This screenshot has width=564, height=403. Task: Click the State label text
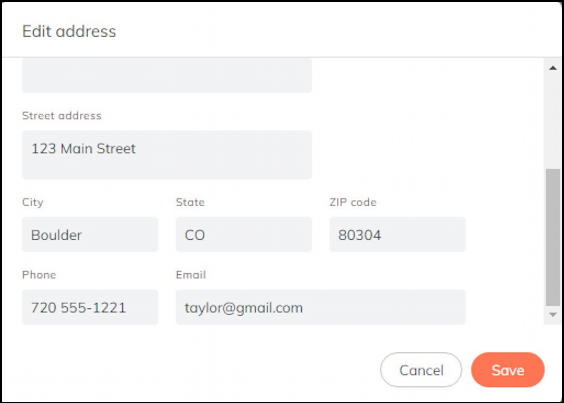[190, 202]
